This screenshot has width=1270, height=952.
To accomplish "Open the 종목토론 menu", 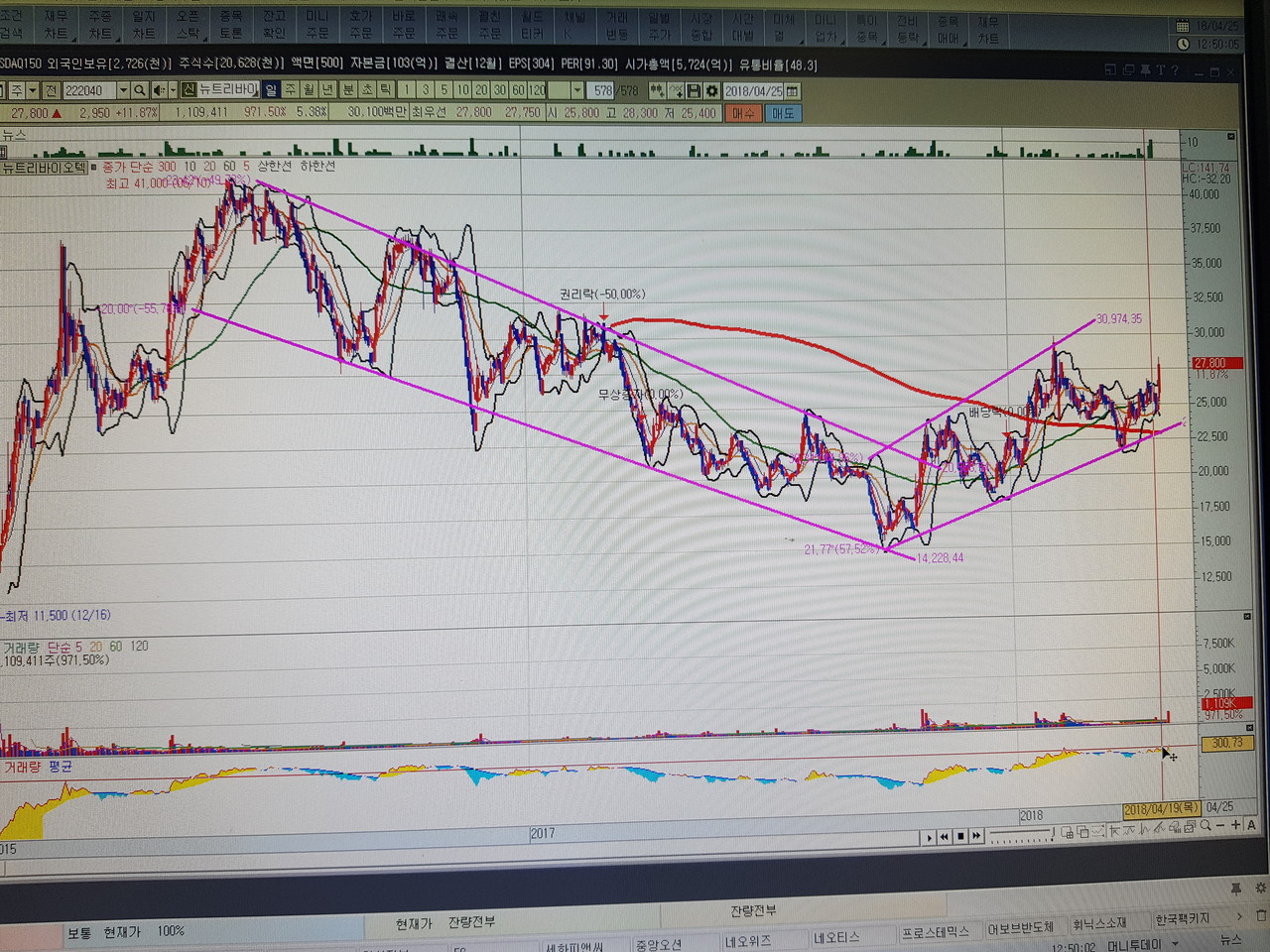I will (x=230, y=25).
